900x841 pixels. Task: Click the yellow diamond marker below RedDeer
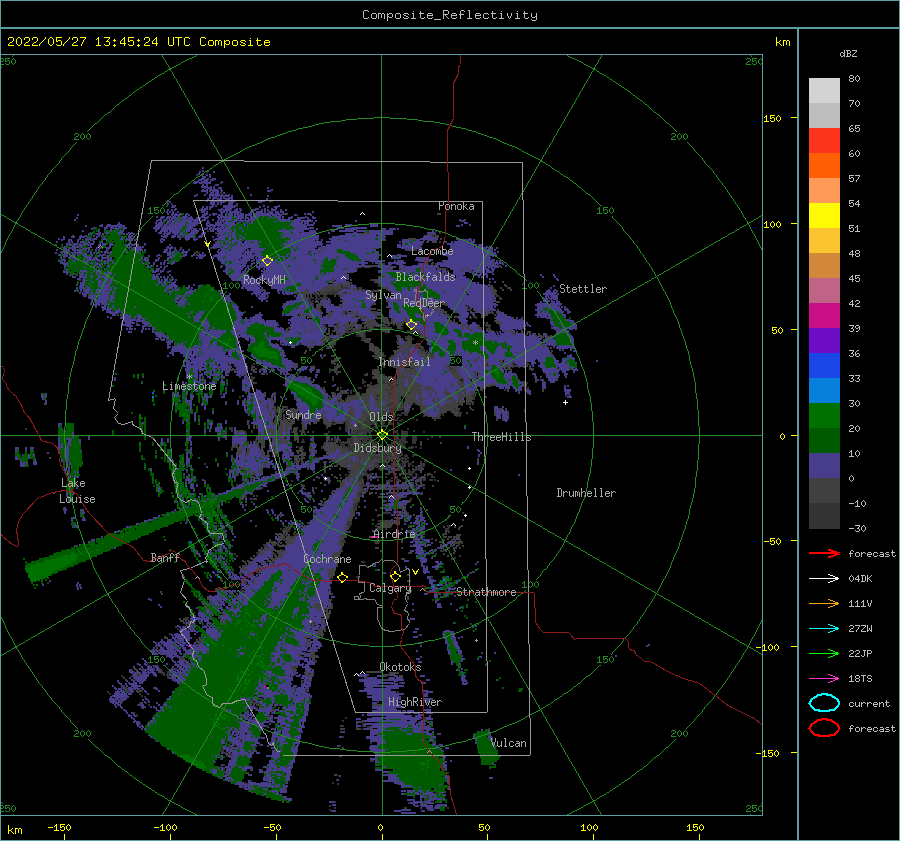411,325
